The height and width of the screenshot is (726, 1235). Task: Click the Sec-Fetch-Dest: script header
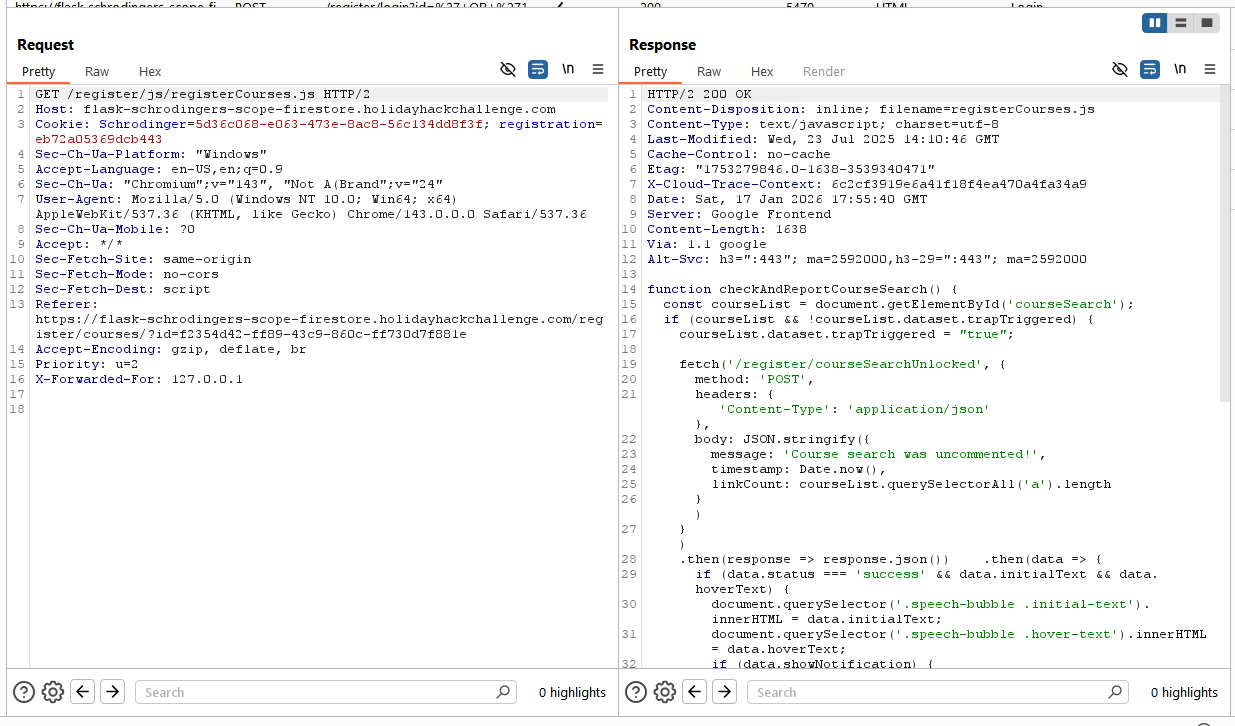pyautogui.click(x=123, y=289)
